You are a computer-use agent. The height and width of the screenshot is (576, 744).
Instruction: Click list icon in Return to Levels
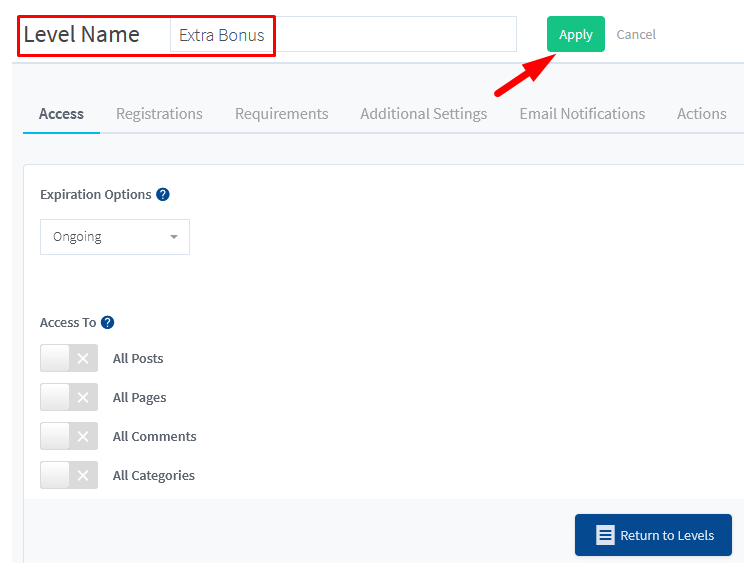click(x=605, y=535)
